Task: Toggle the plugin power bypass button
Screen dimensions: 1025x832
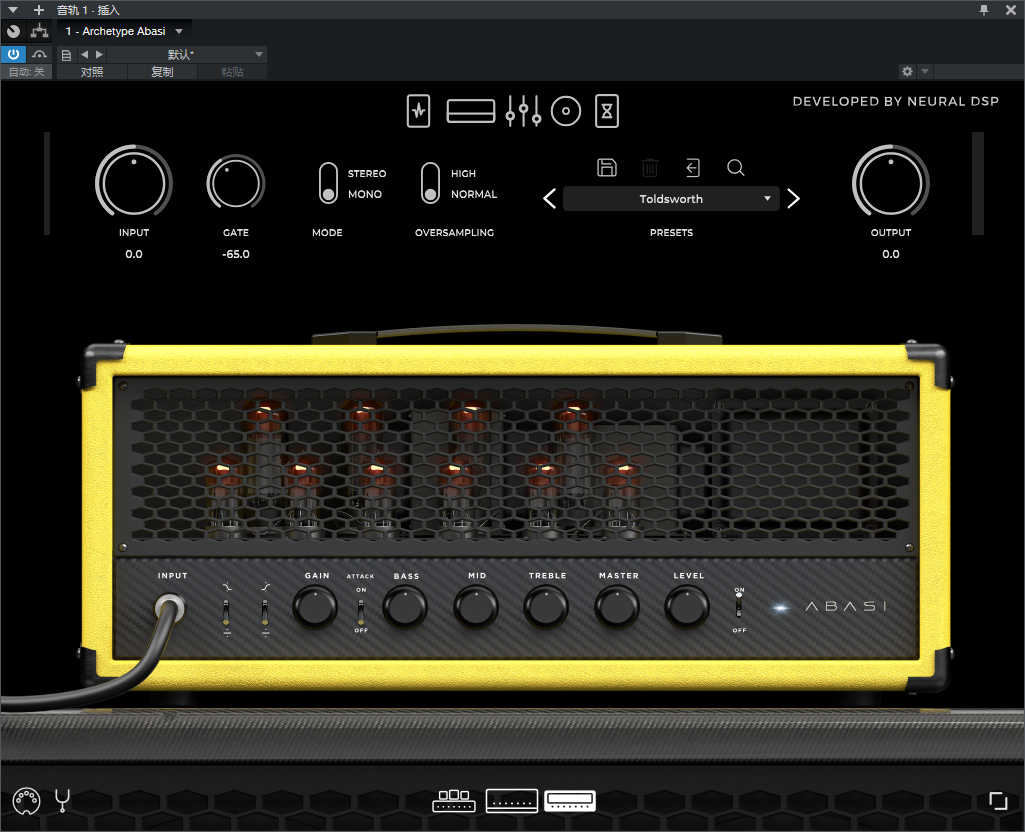Action: point(13,54)
